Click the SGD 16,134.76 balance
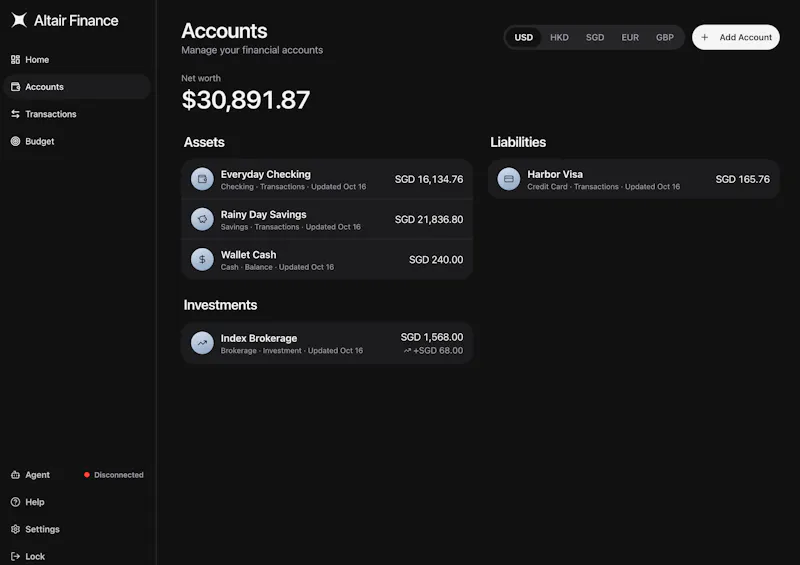800x565 pixels. click(x=429, y=179)
